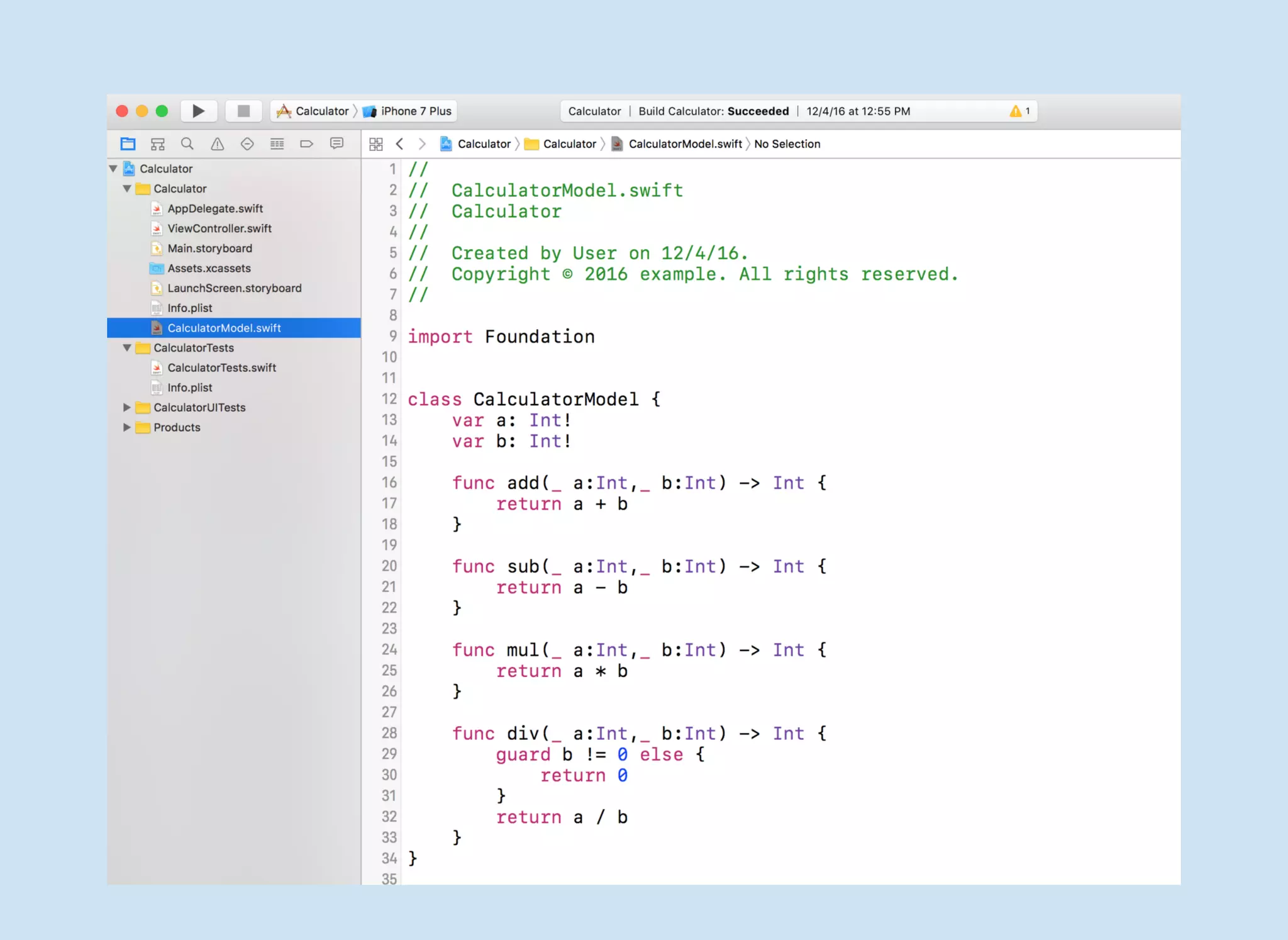Viewport: 1288px width, 940px height.
Task: Click No Selection in the jump bar
Action: point(787,144)
